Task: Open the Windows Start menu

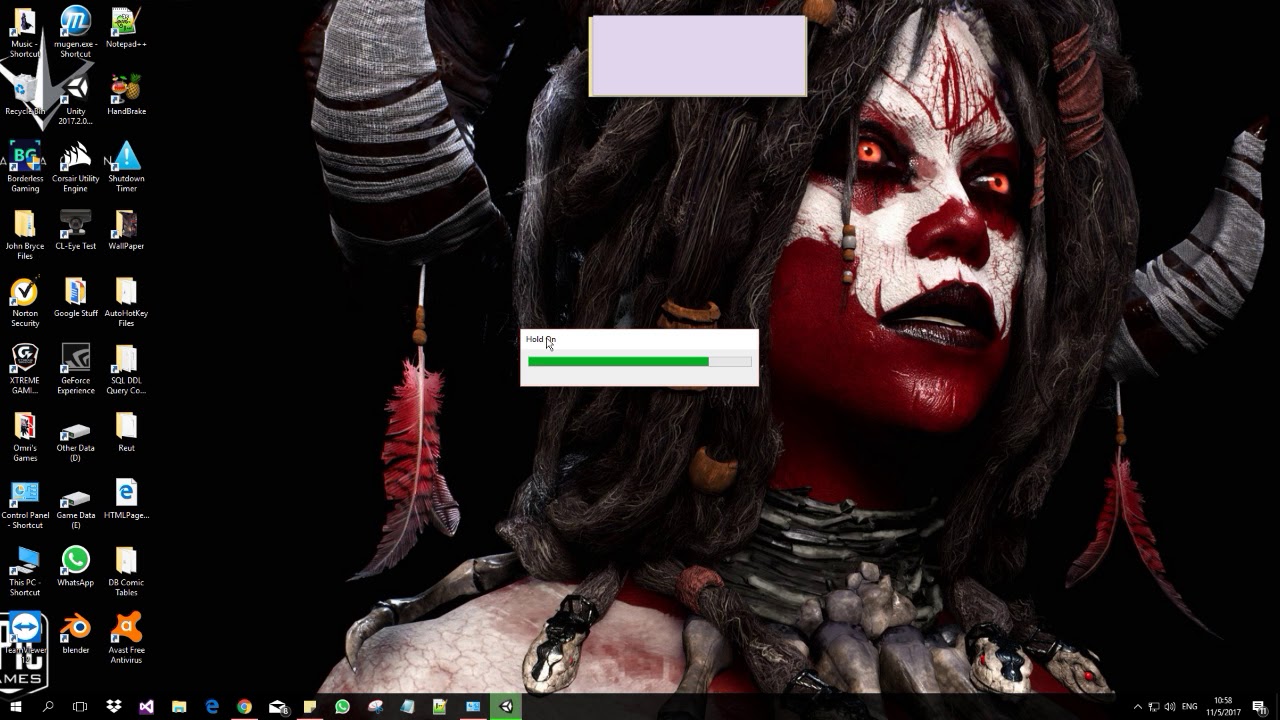Action: pos(16,707)
